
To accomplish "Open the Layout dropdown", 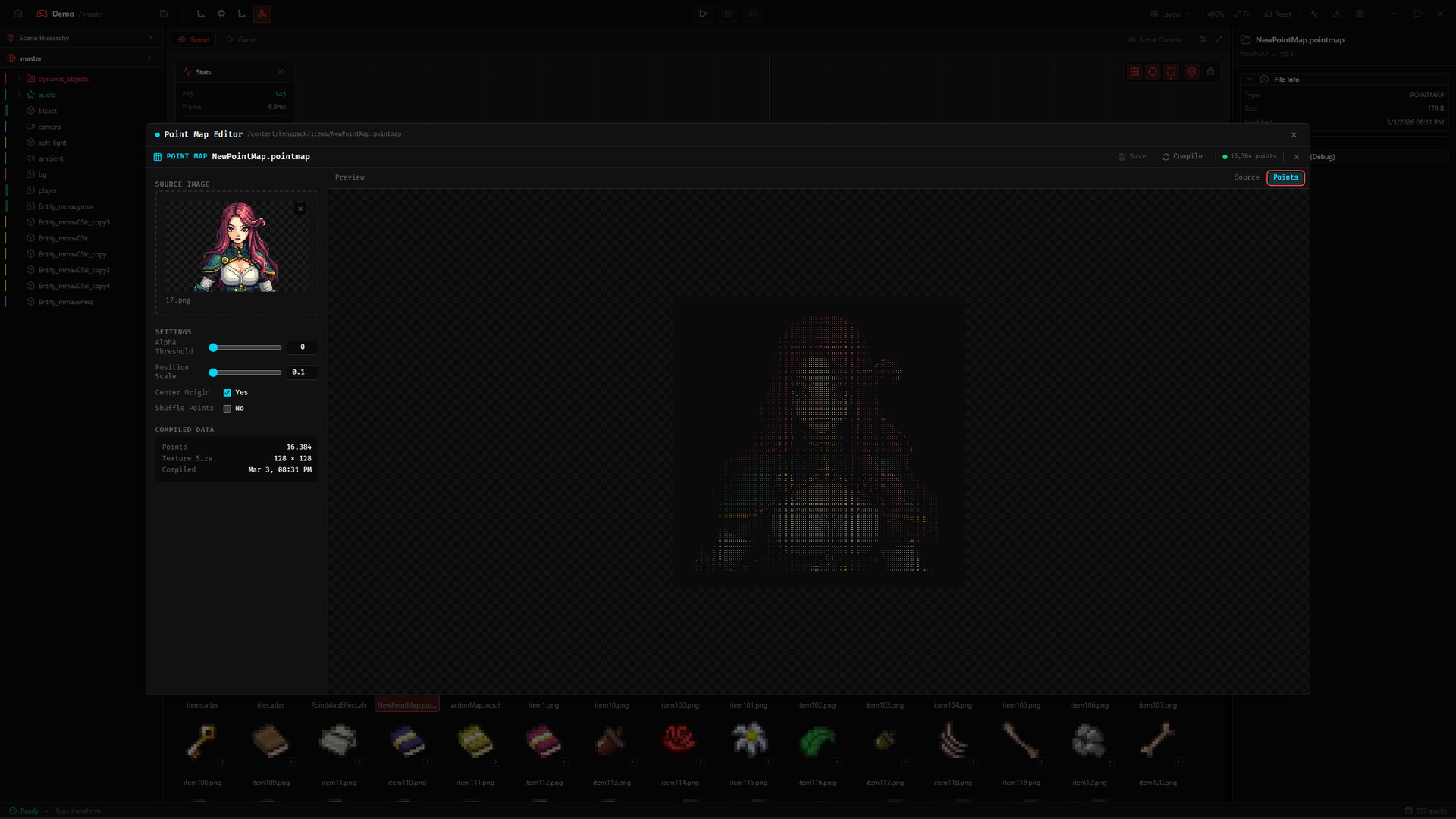I will (x=1171, y=14).
